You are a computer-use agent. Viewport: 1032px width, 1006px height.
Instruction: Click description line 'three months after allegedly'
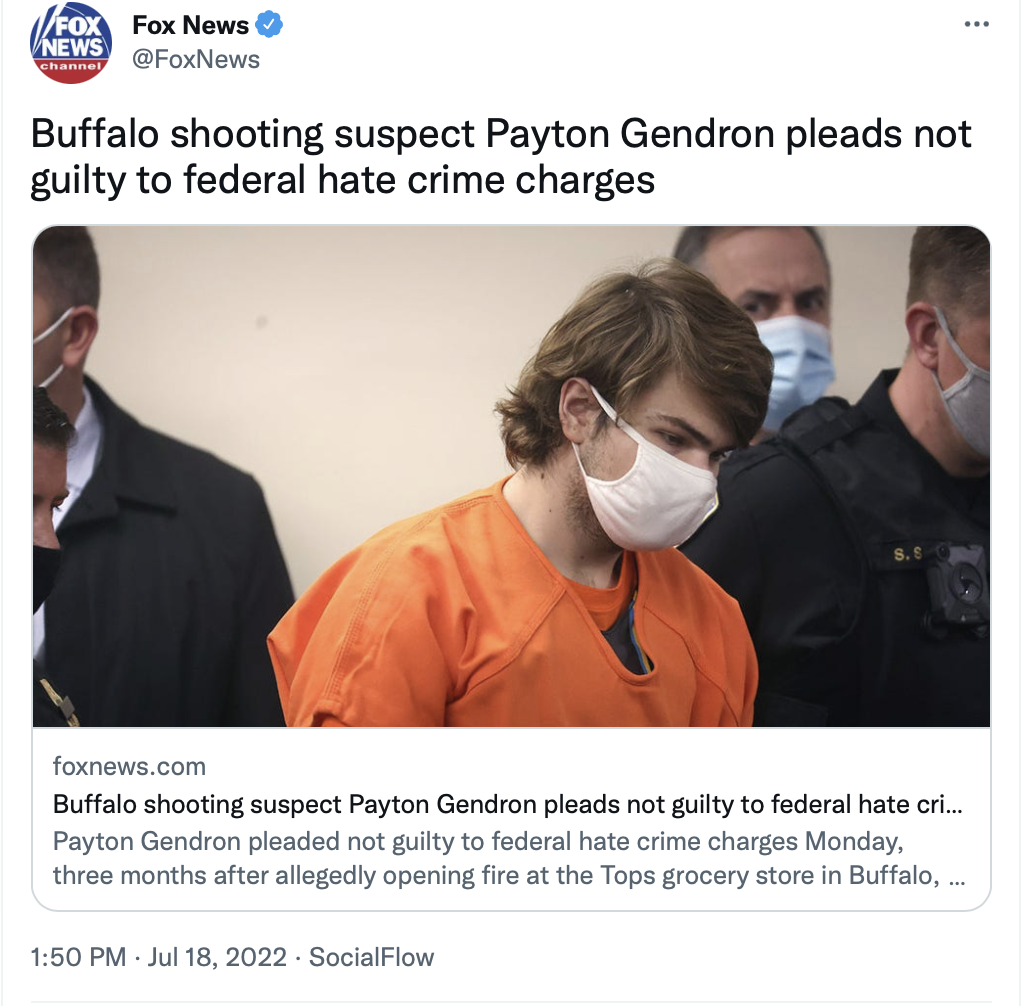[509, 876]
